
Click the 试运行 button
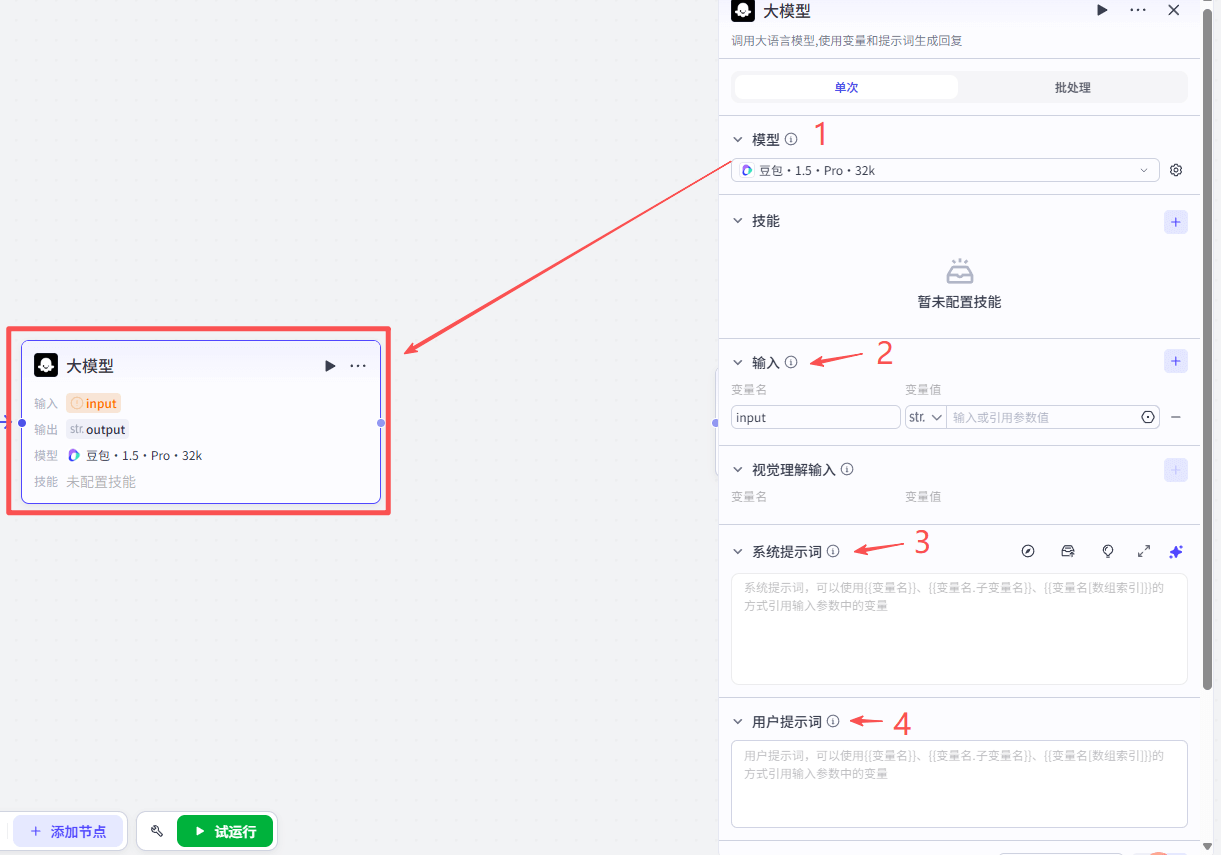tap(225, 830)
